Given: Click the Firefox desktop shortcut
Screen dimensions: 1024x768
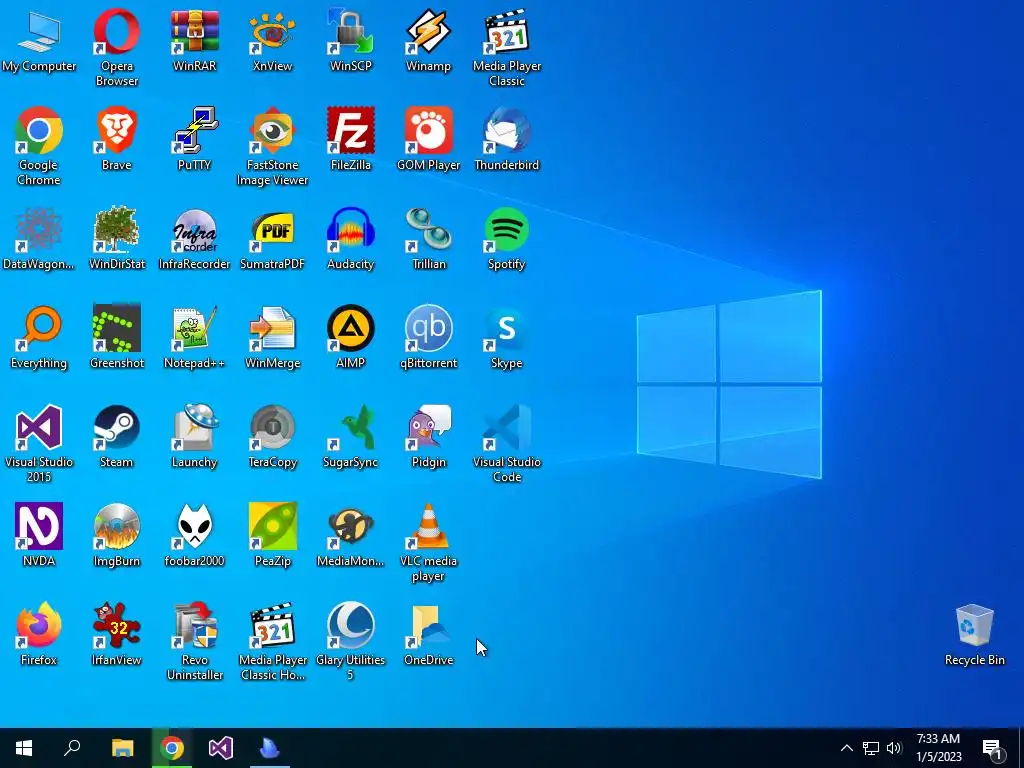Looking at the screenshot, I should (x=39, y=635).
